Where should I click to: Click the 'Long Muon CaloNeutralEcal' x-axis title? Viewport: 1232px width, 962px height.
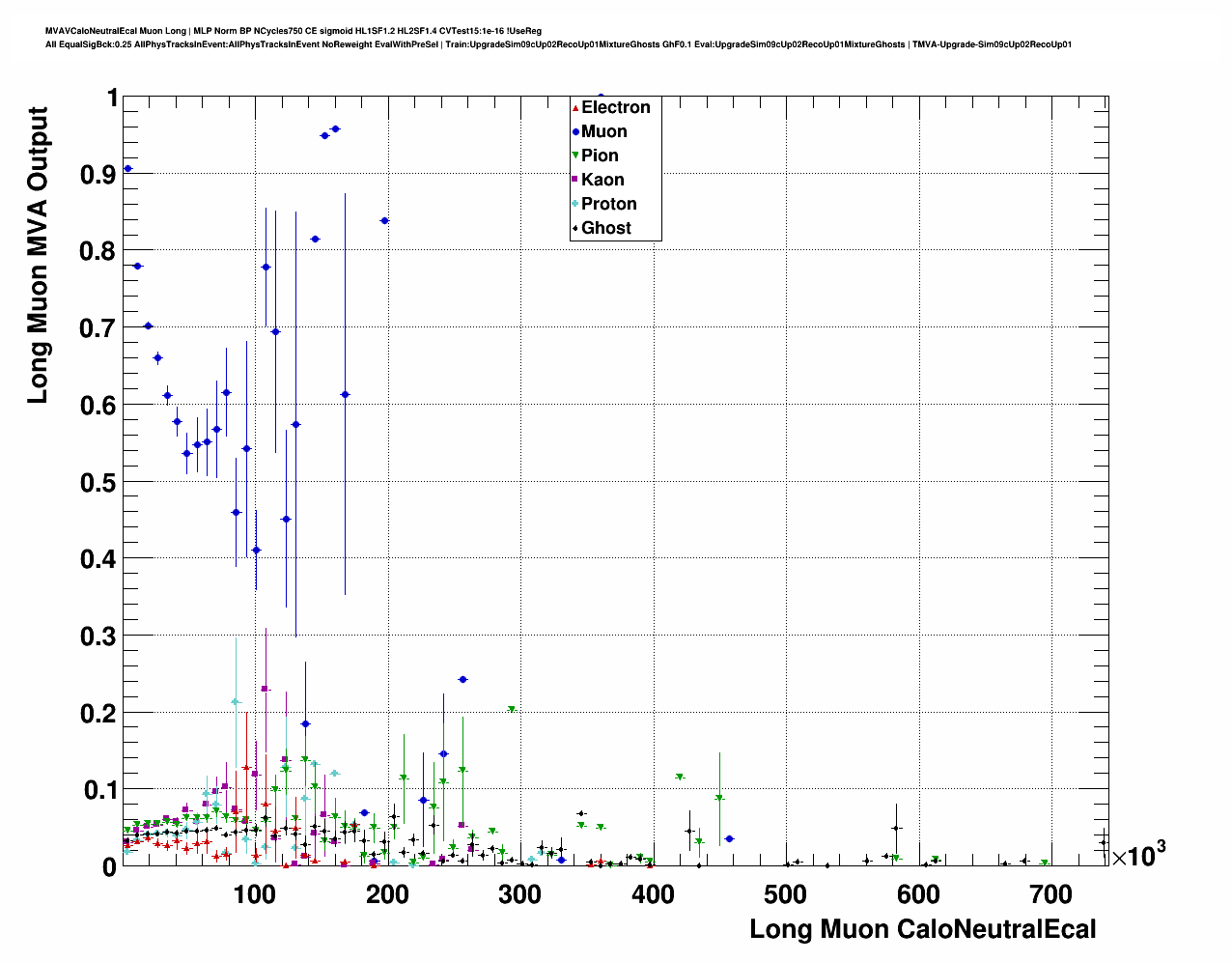click(x=922, y=929)
